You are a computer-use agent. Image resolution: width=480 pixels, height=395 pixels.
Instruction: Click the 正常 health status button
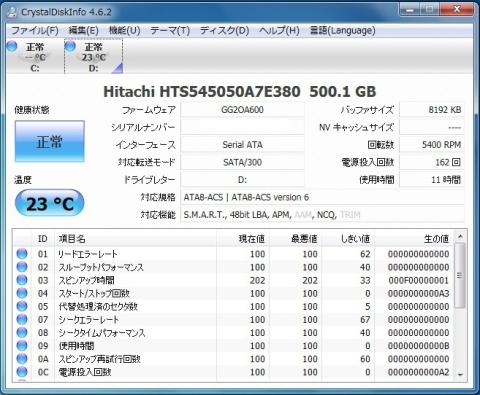pyautogui.click(x=50, y=141)
